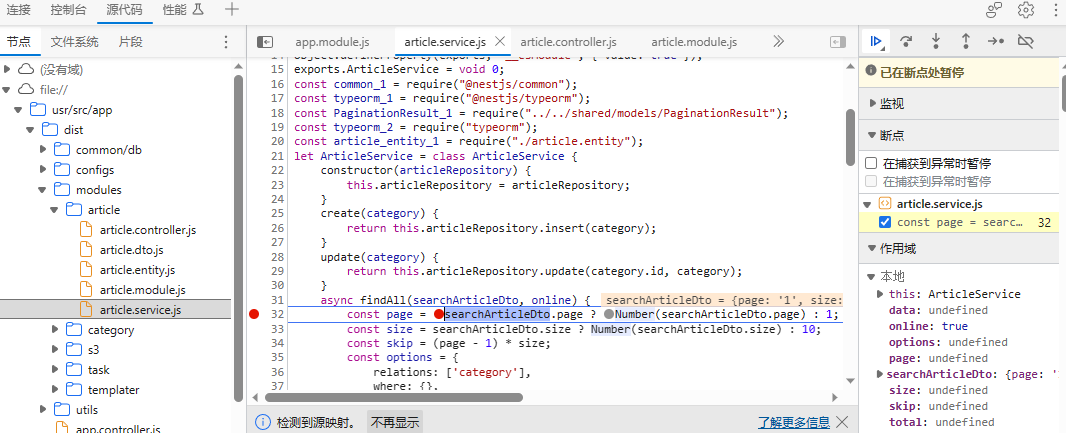Click the 了解更多信息 link
Viewport: 1066px width, 433px height.
(792, 422)
